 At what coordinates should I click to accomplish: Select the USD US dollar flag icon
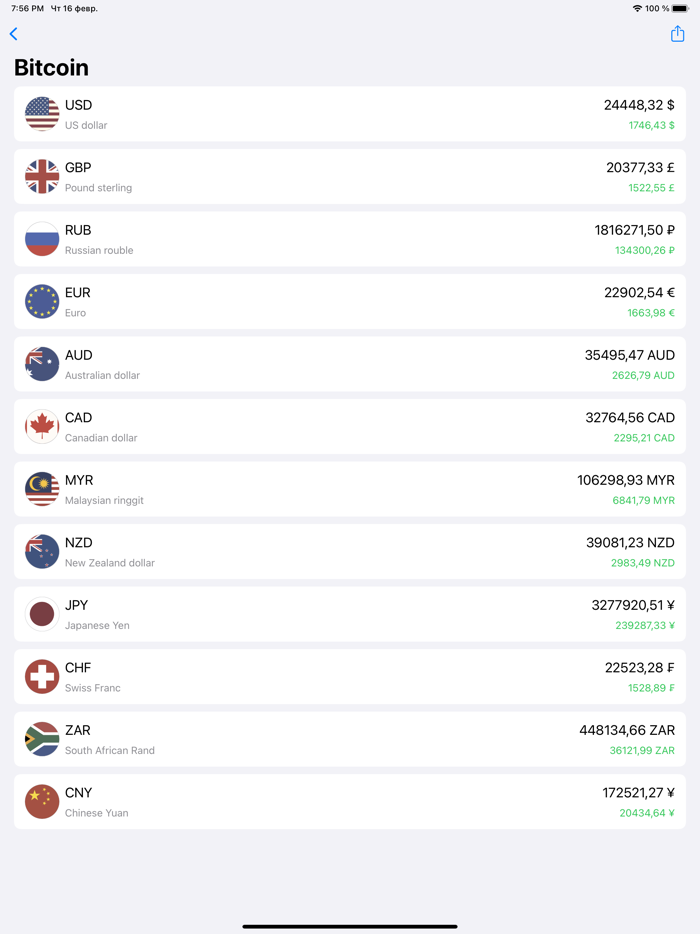[41, 114]
